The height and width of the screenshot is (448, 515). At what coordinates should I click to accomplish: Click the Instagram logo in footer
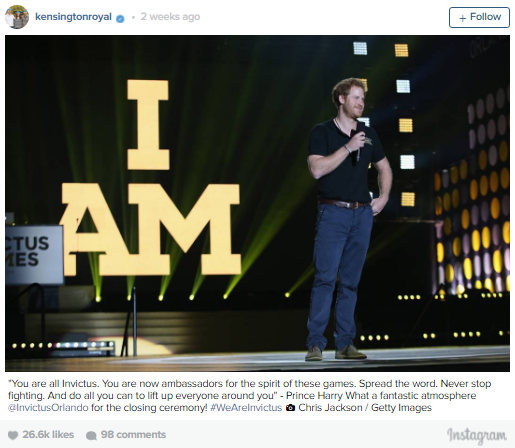(x=477, y=435)
